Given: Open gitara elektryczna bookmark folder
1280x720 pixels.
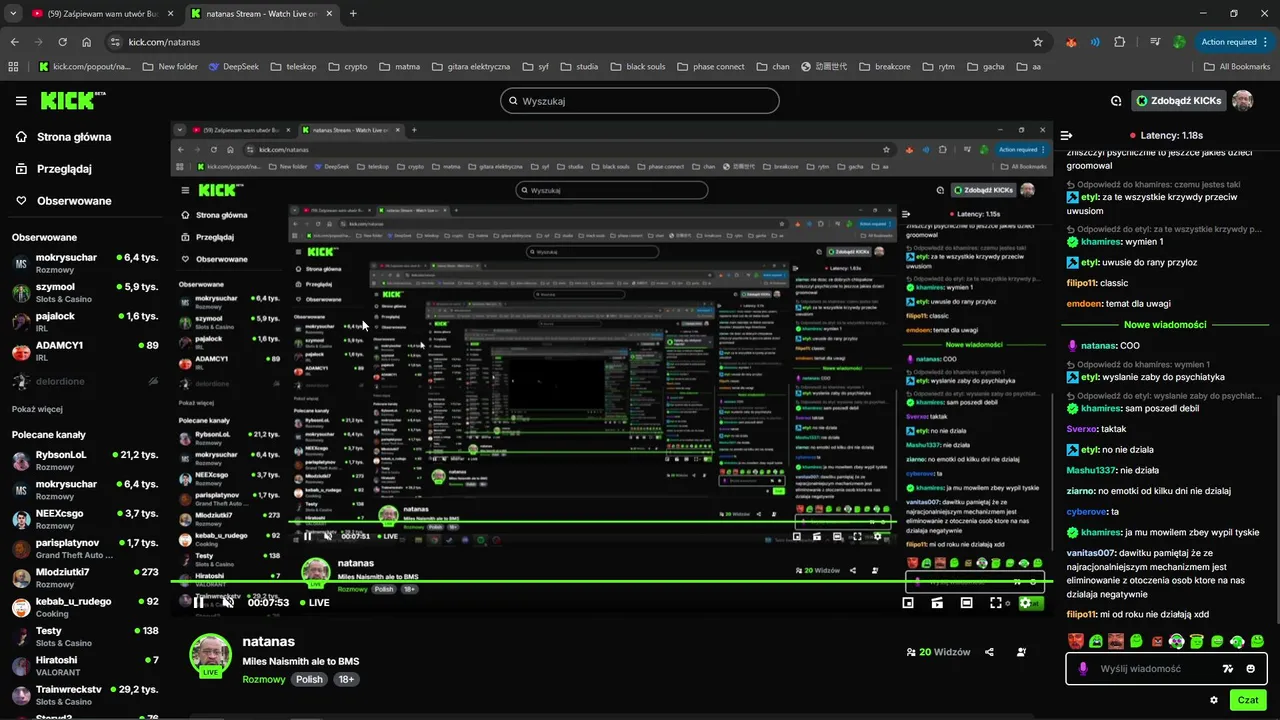Looking at the screenshot, I should pos(469,67).
